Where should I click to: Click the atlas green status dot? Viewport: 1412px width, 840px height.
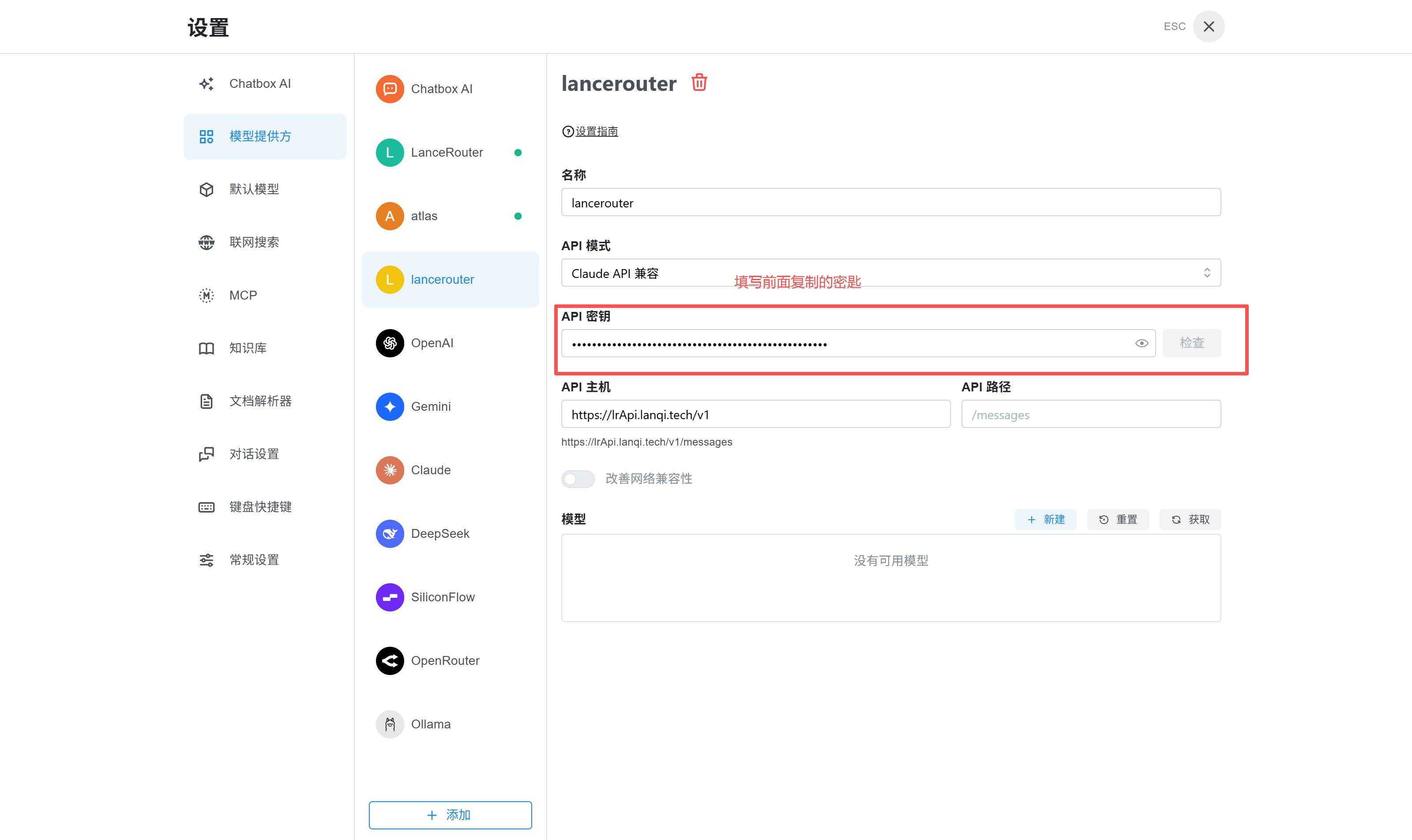[x=518, y=216]
